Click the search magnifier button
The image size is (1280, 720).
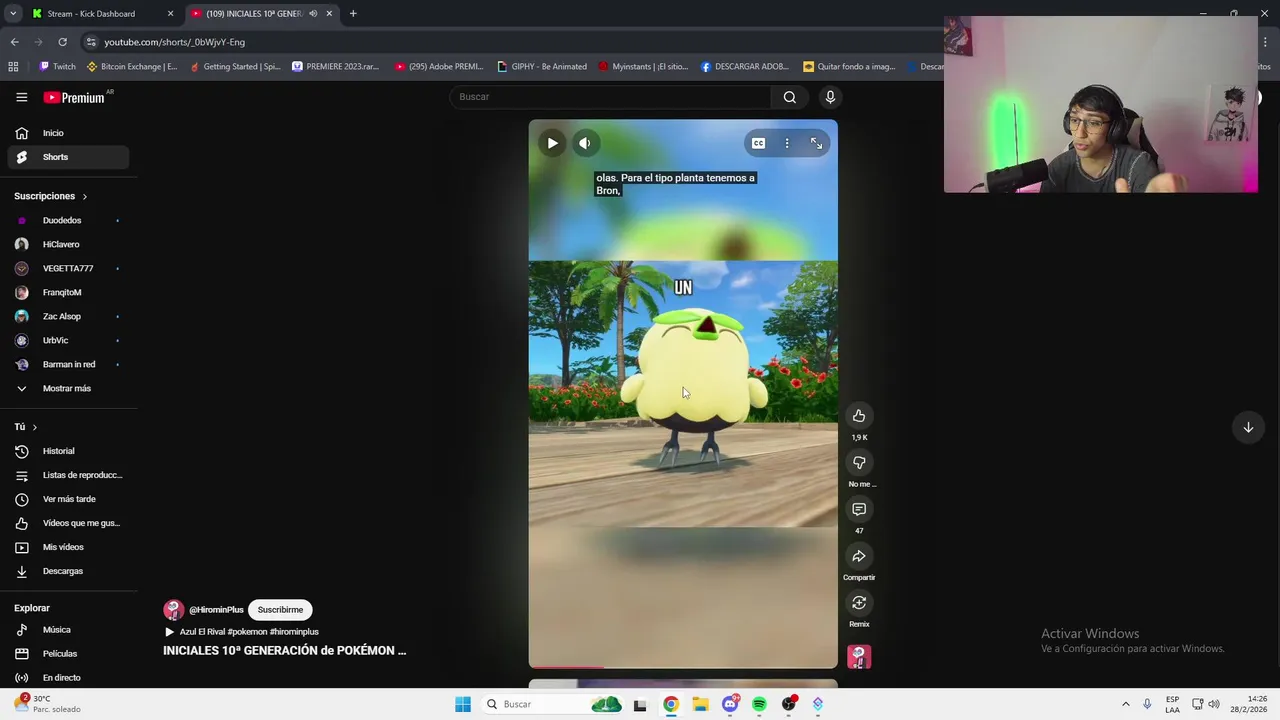pos(790,97)
